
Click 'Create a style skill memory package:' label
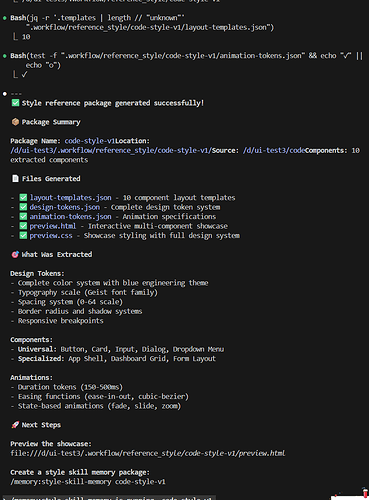click(80, 472)
